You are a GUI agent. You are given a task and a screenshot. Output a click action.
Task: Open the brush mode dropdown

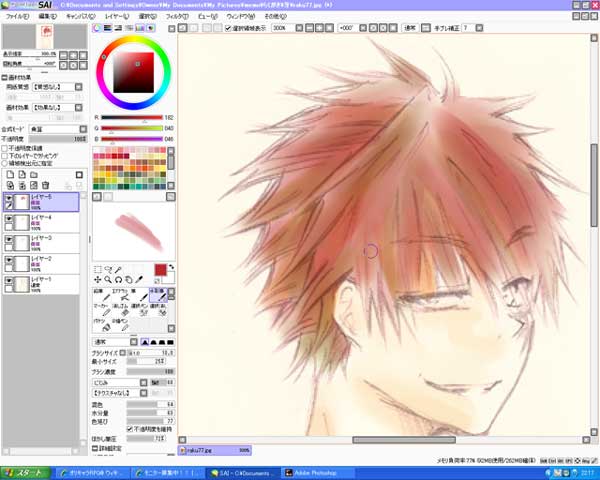coord(134,342)
